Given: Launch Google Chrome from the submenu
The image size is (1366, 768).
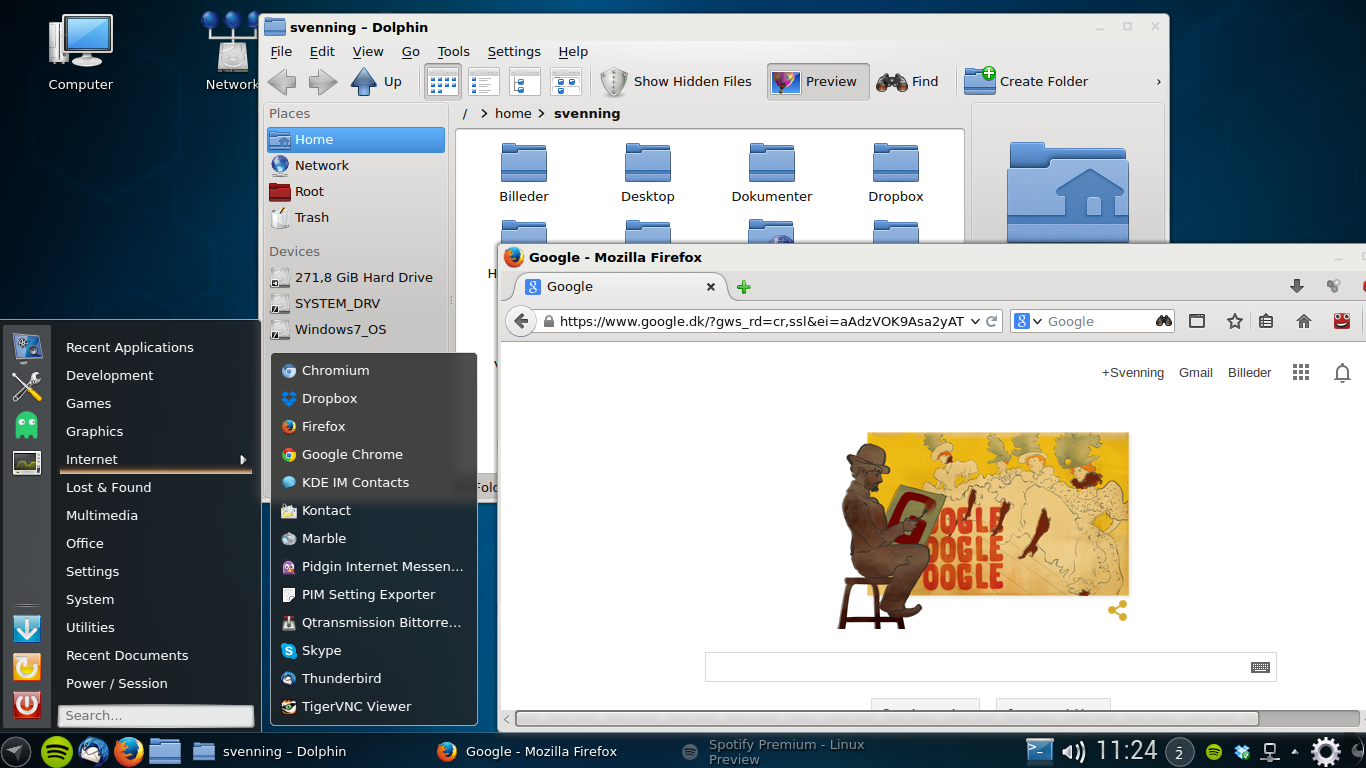Looking at the screenshot, I should pyautogui.click(x=374, y=454).
